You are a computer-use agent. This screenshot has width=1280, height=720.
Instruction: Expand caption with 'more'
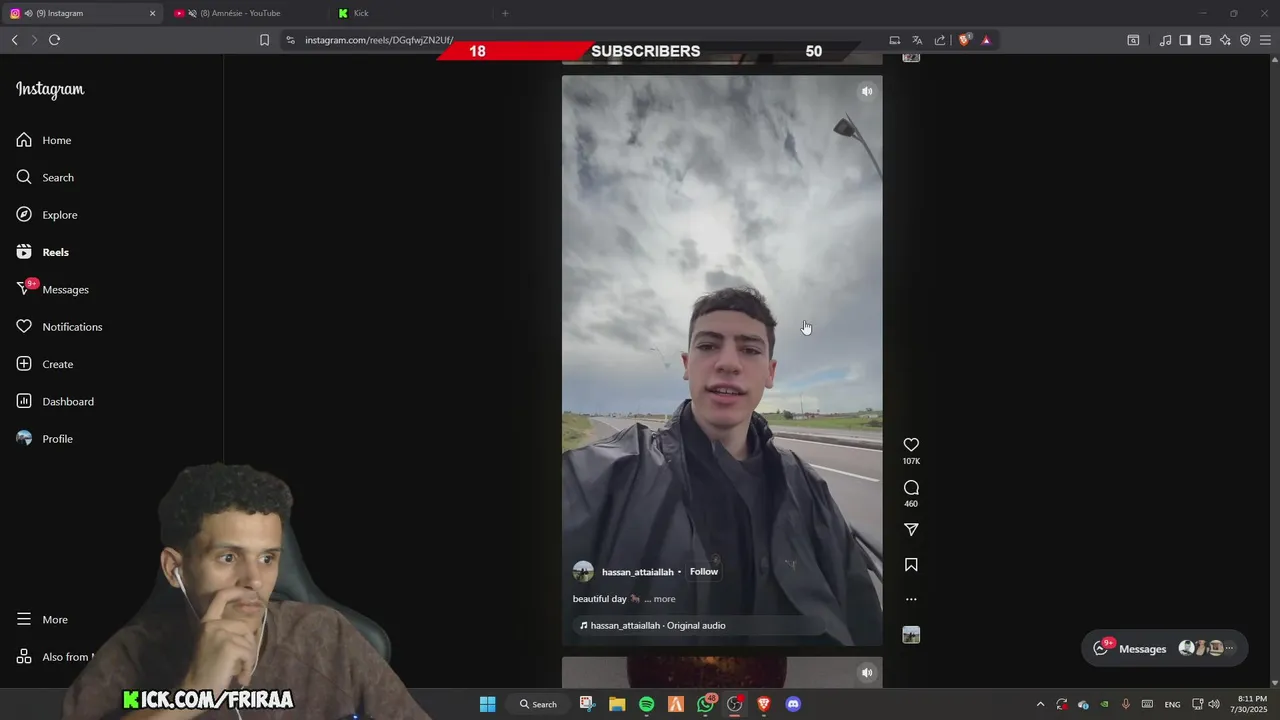[x=664, y=599]
